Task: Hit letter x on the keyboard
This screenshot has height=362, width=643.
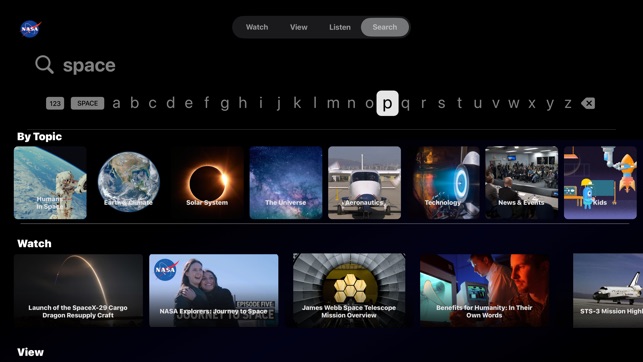Action: [x=532, y=103]
